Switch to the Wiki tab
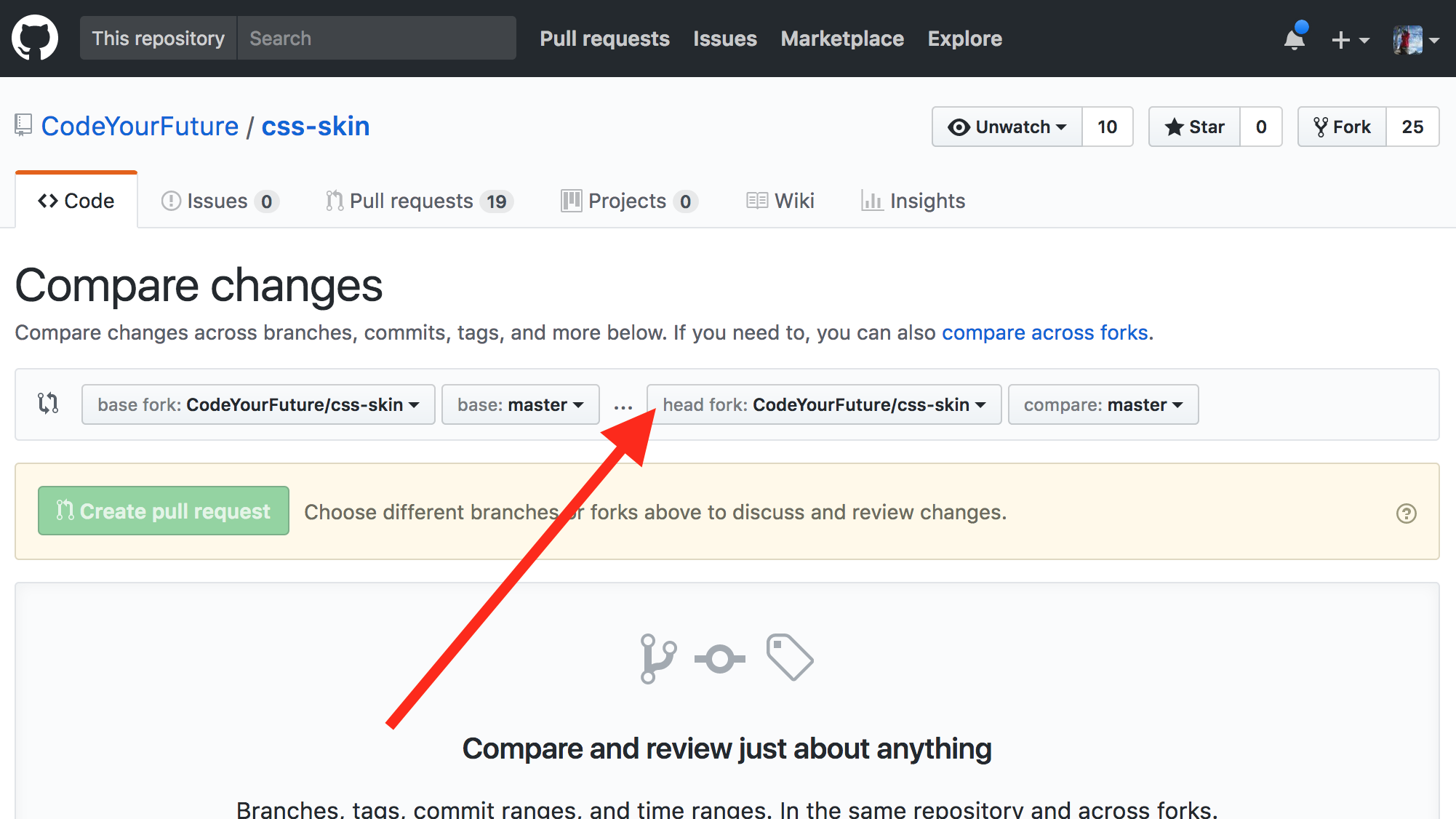Viewport: 1456px width, 819px height. coord(780,201)
